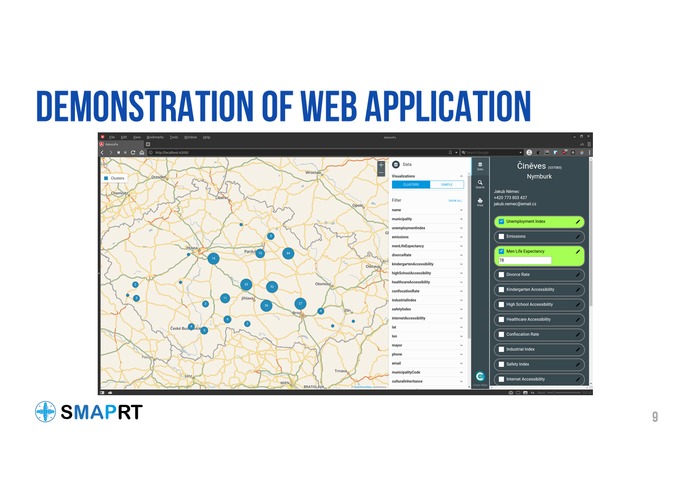Click the cluster marker labeled 84
This screenshot has height=494, width=695.
pyautogui.click(x=288, y=253)
